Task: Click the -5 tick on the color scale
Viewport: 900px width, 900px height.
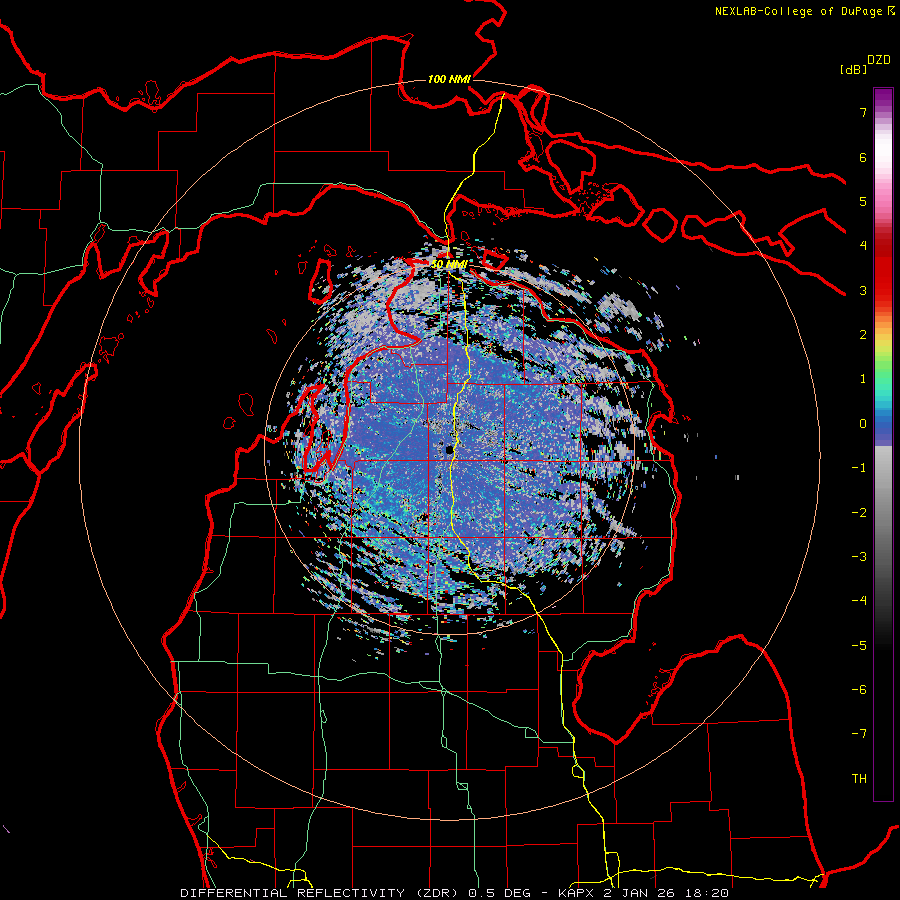Action: click(x=859, y=646)
